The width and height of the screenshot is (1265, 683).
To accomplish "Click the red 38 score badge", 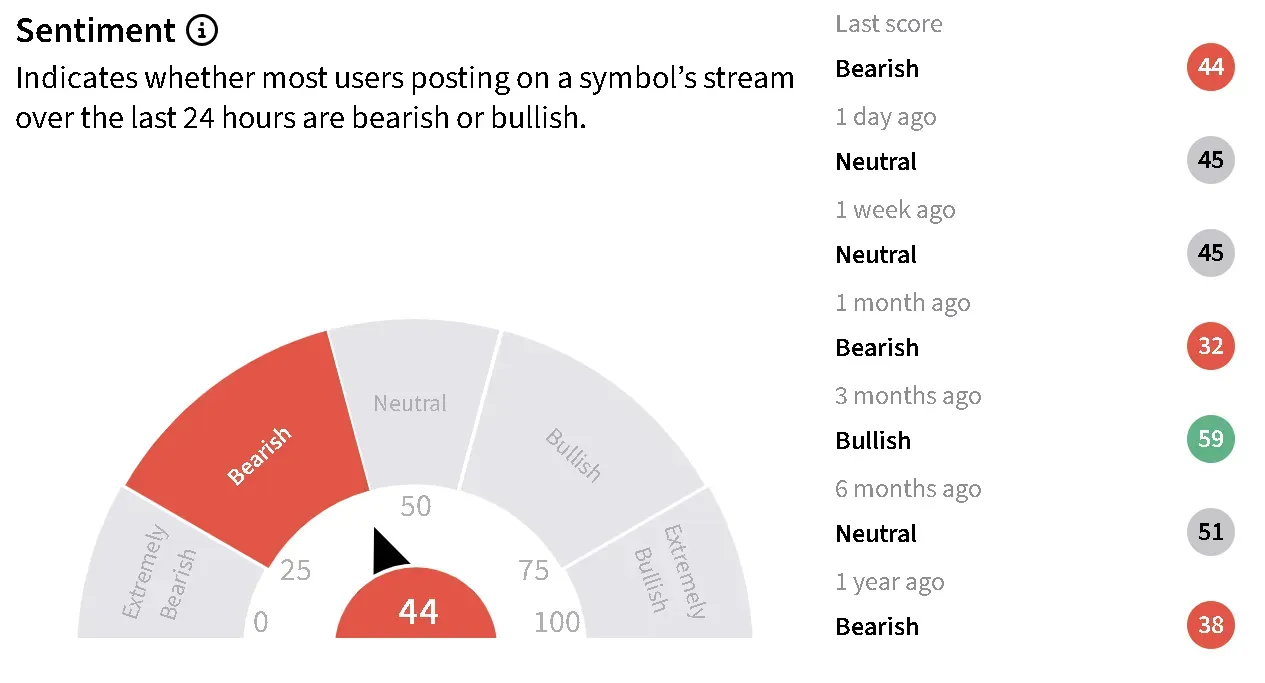I will tap(1211, 625).
